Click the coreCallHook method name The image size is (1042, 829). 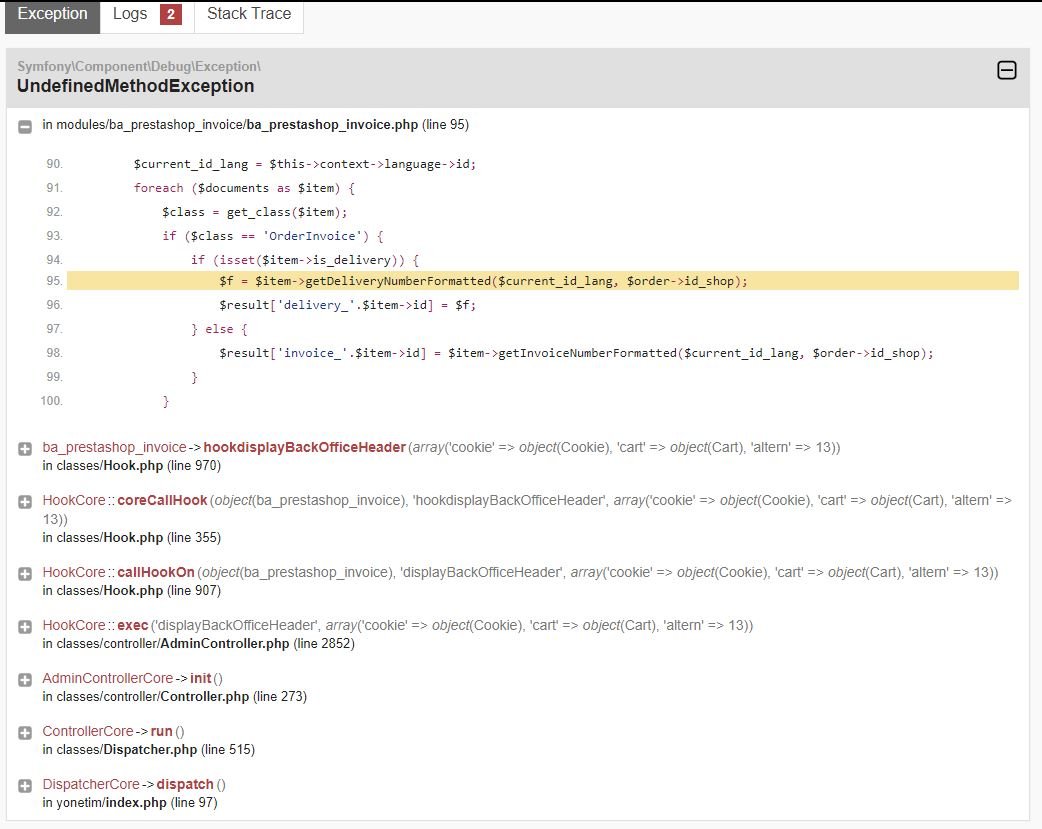[162, 501]
